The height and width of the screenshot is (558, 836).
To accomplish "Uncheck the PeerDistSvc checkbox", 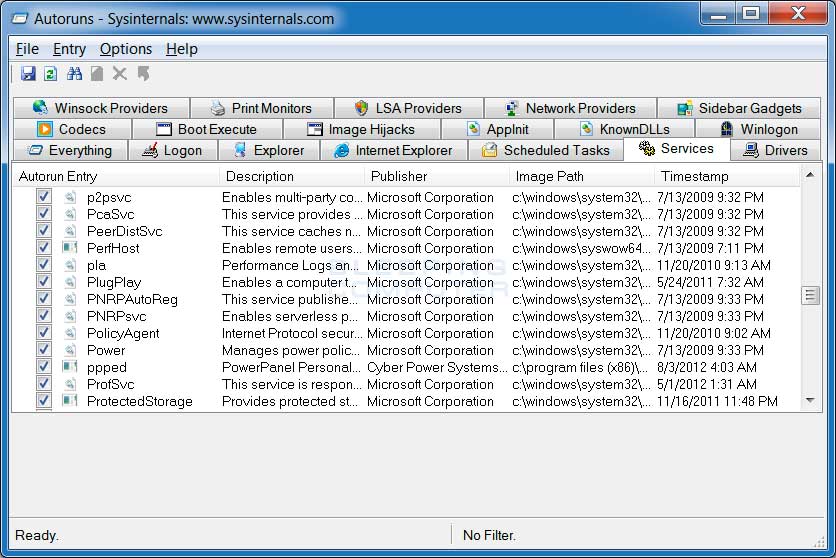I will (x=44, y=231).
